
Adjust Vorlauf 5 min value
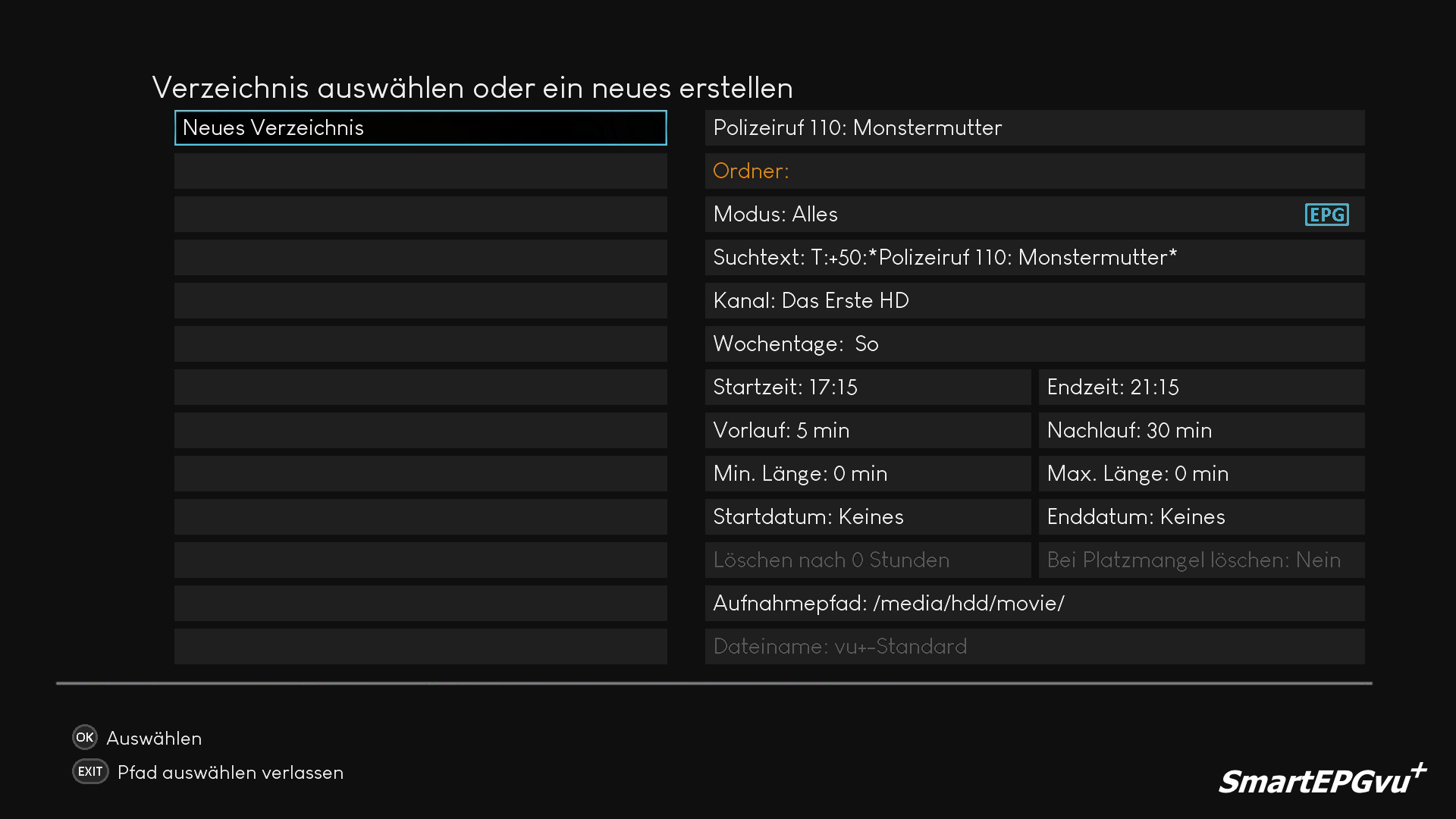pyautogui.click(x=868, y=431)
